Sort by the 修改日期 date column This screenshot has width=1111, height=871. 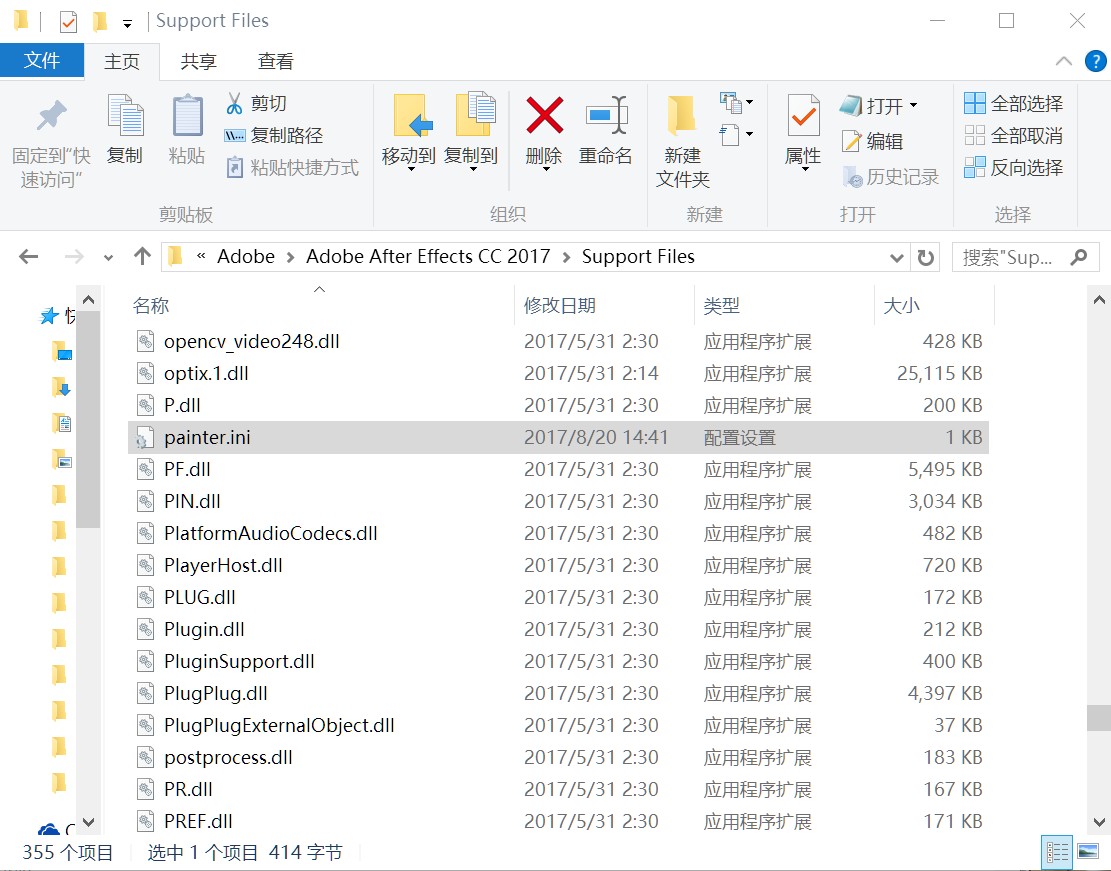click(x=604, y=305)
